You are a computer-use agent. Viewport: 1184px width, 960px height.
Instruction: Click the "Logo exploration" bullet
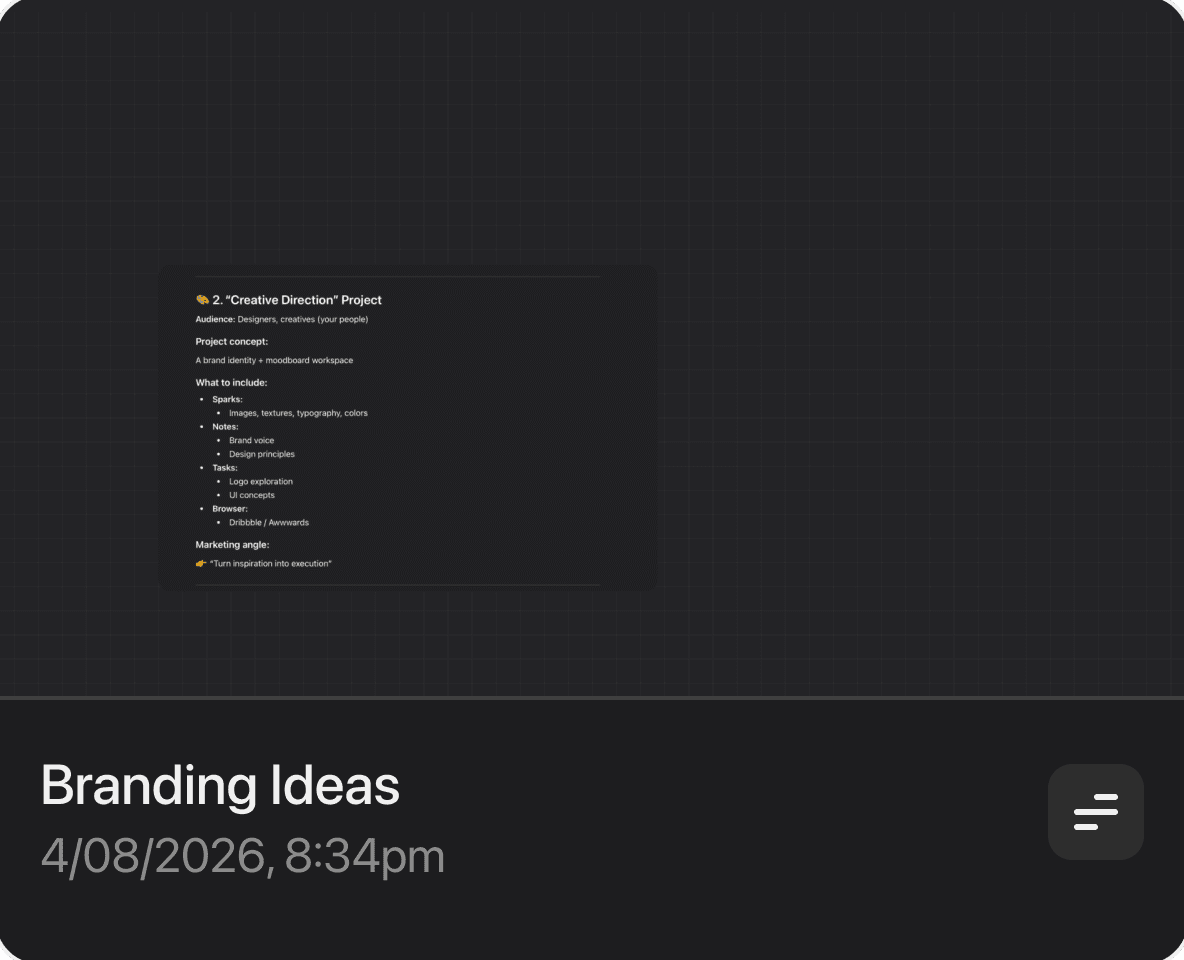261,481
